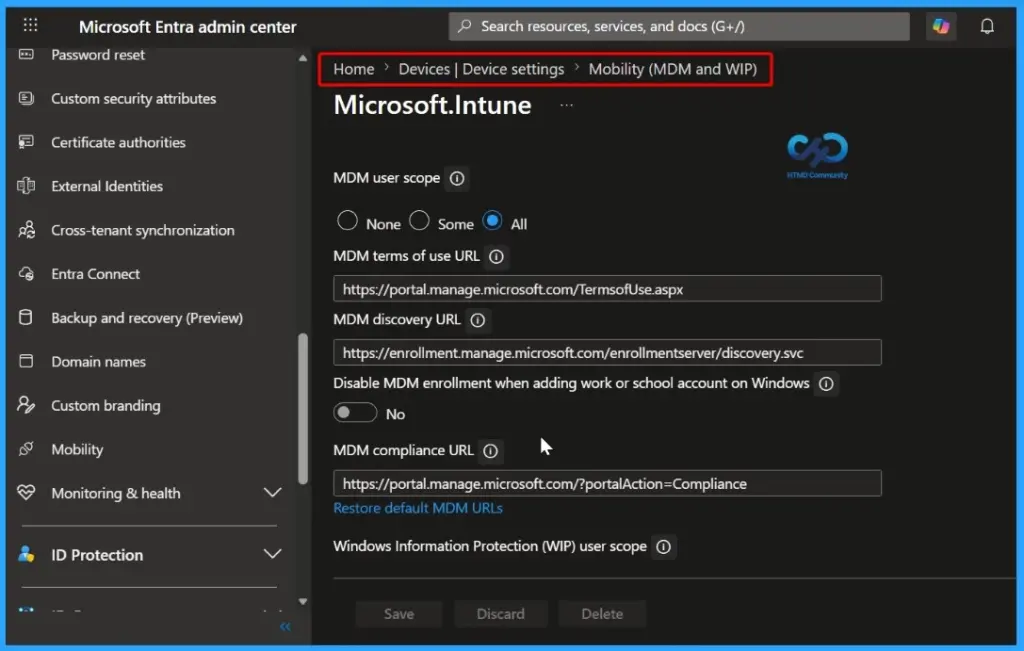Viewport: 1024px width, 651px height.
Task: Focus the MDM terms of use URL field
Action: [607, 289]
